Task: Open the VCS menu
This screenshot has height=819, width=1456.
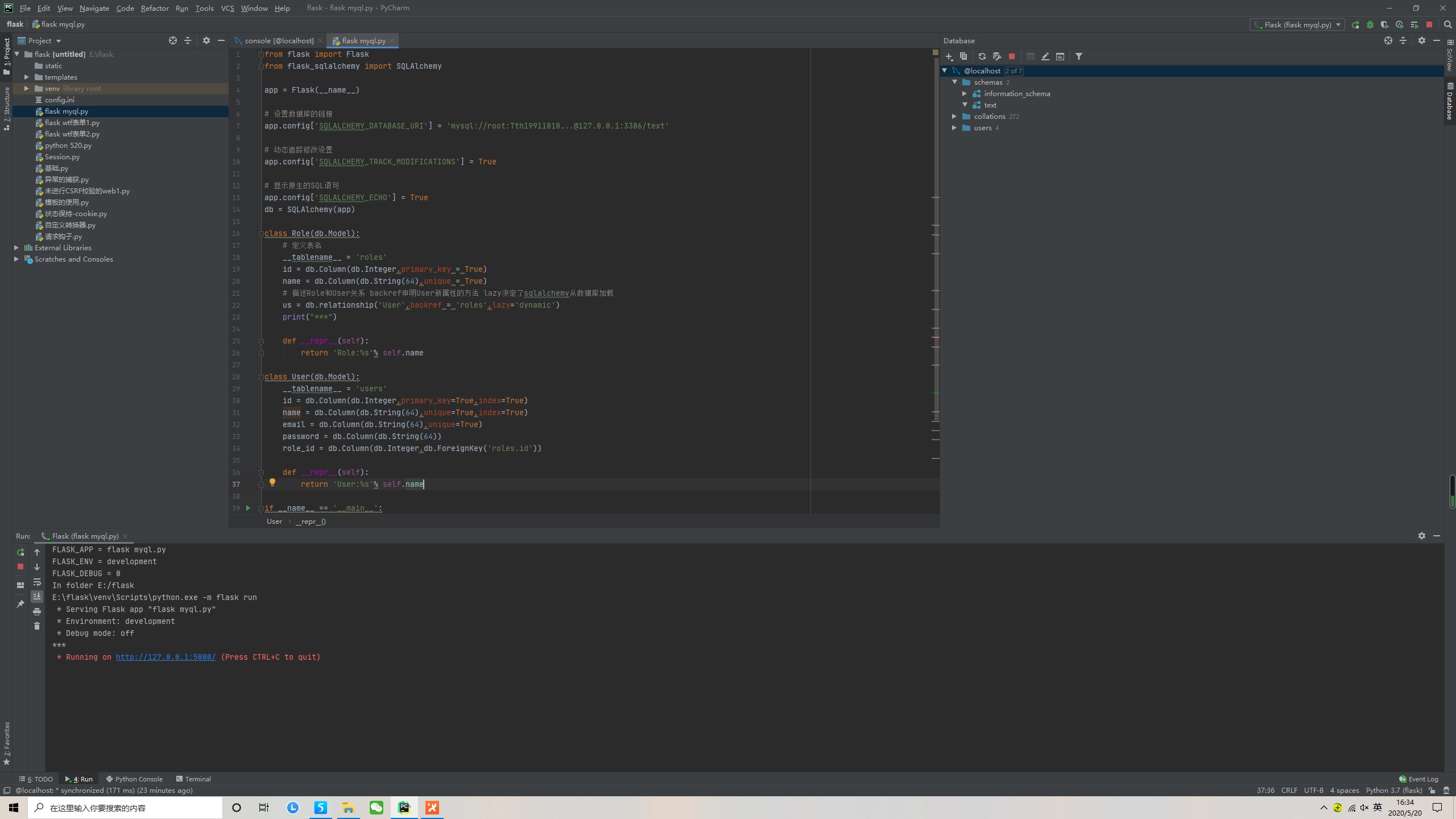Action: point(227,8)
